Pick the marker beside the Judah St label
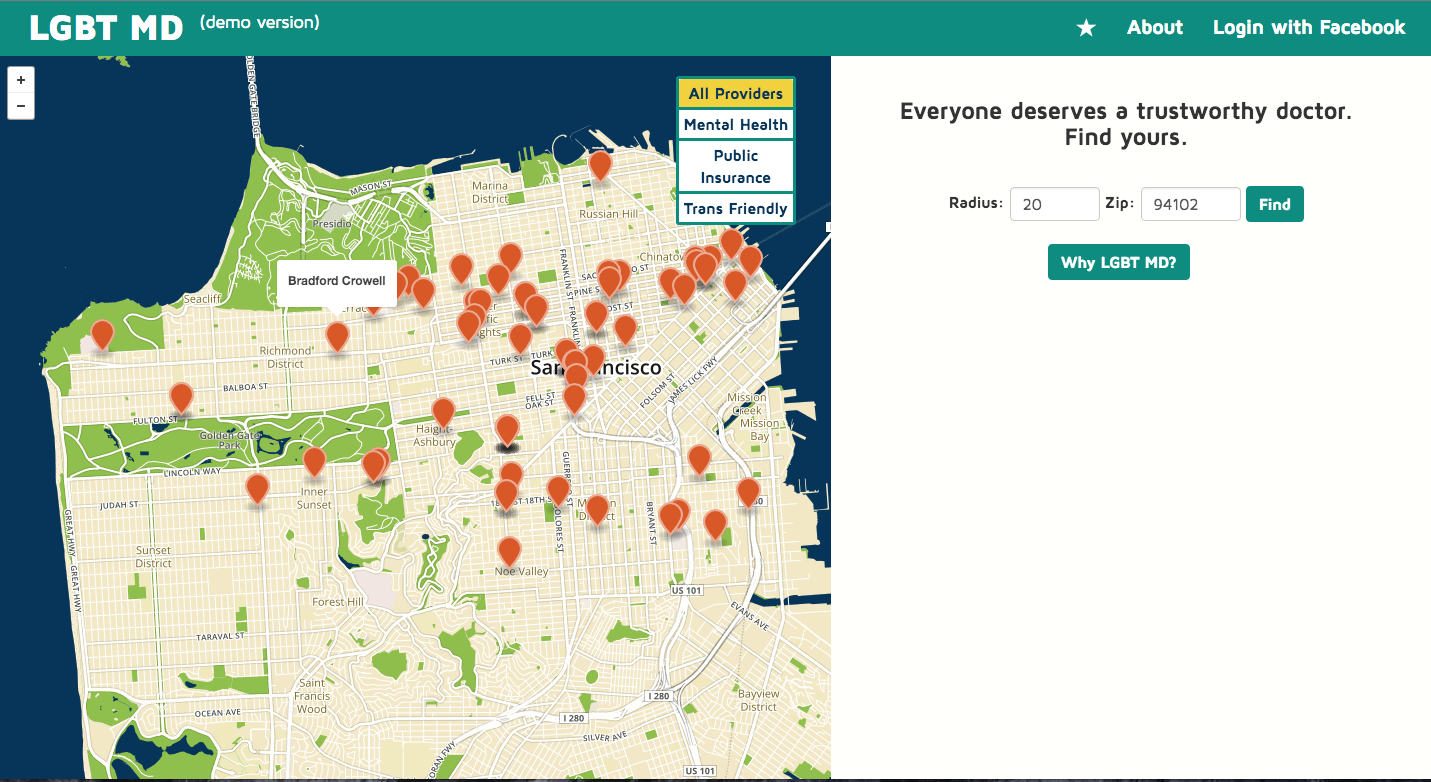Viewport: 1431px width, 782px height. [258, 488]
